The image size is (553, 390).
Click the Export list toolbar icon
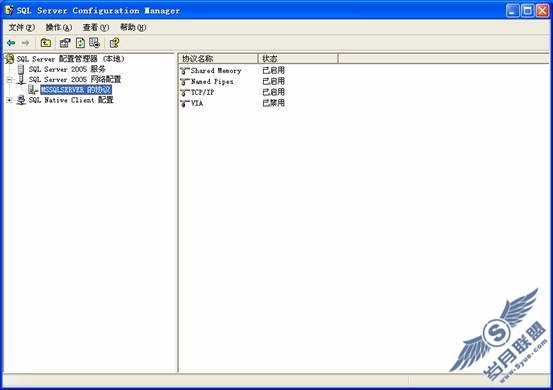click(95, 43)
